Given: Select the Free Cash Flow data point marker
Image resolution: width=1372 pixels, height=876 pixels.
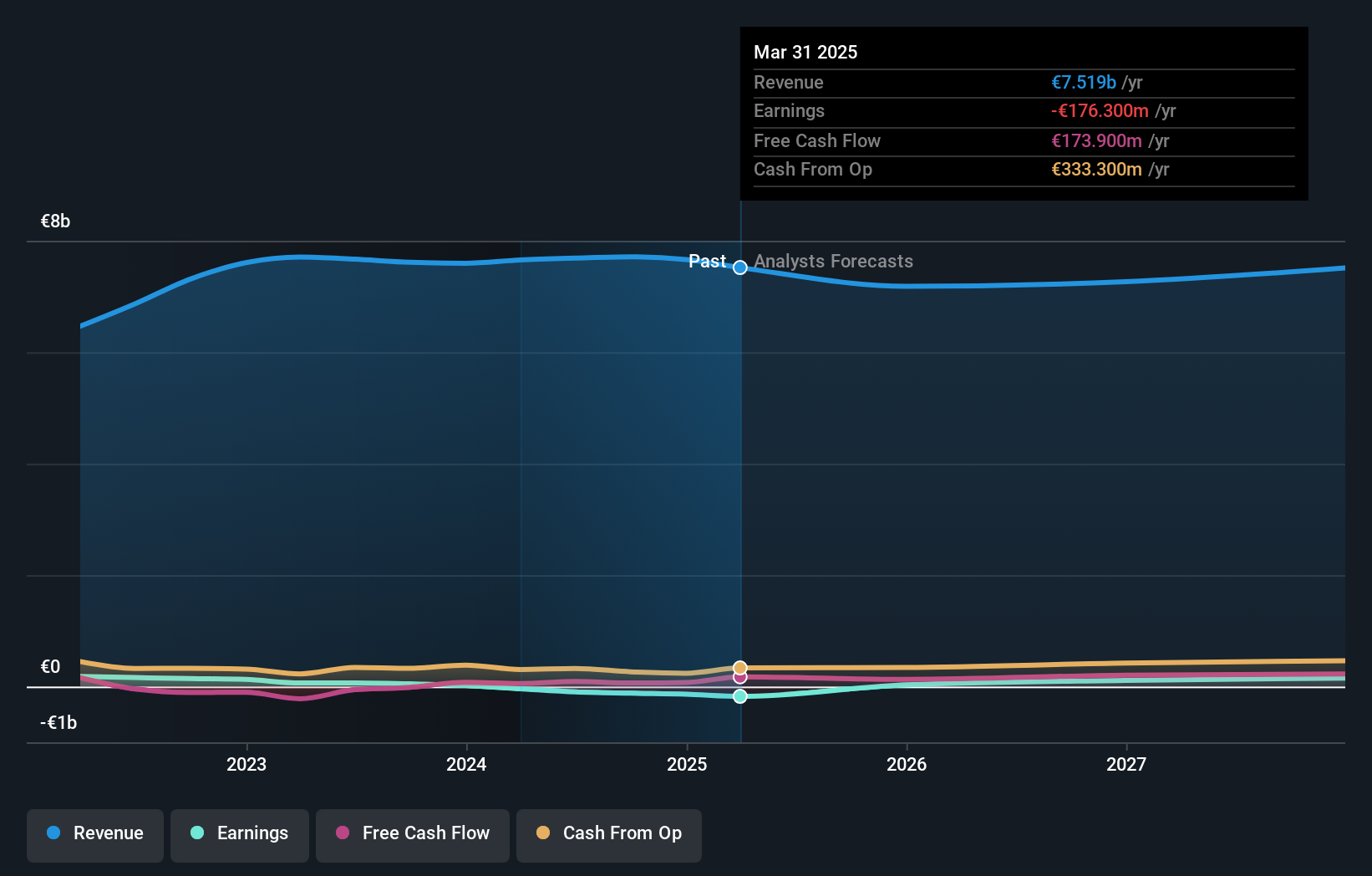Looking at the screenshot, I should [x=740, y=677].
